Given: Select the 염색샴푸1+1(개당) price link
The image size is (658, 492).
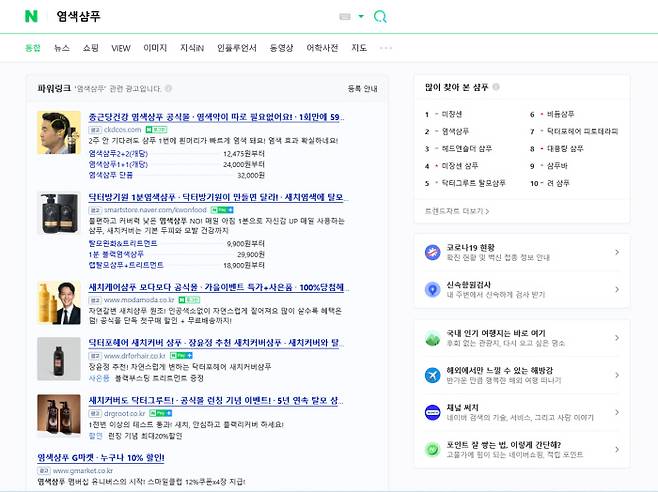Looking at the screenshot, I should [x=118, y=164].
